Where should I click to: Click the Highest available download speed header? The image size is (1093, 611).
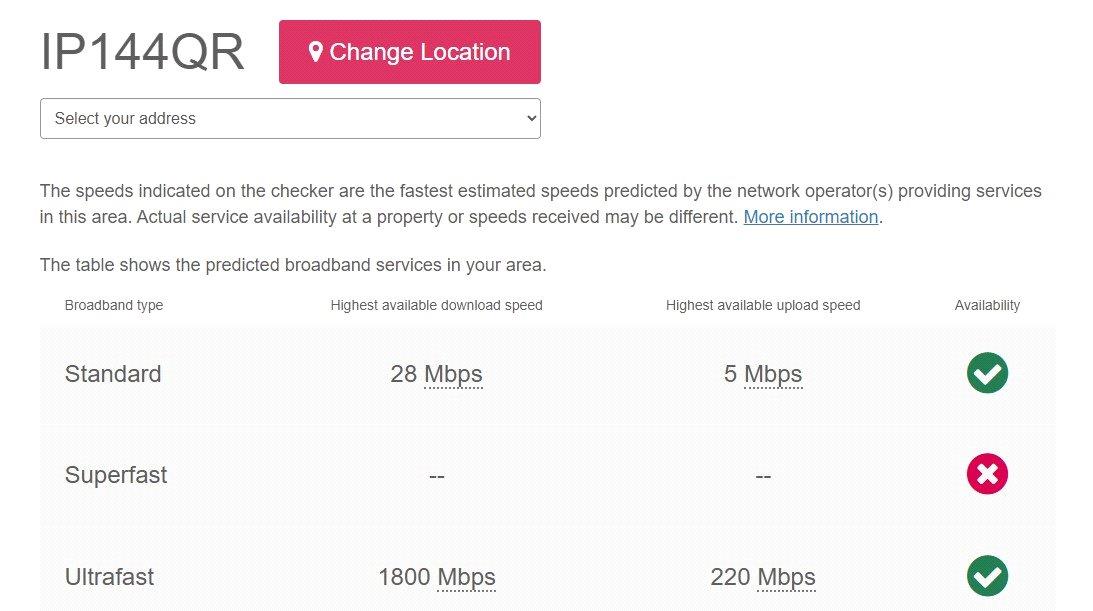[x=436, y=305]
